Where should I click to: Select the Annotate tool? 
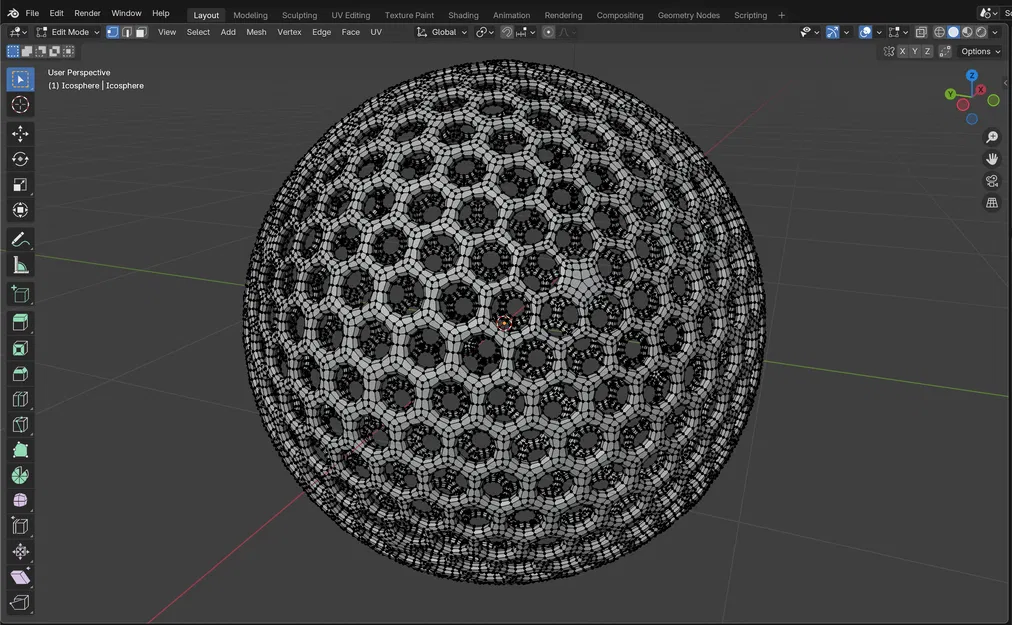pos(20,239)
